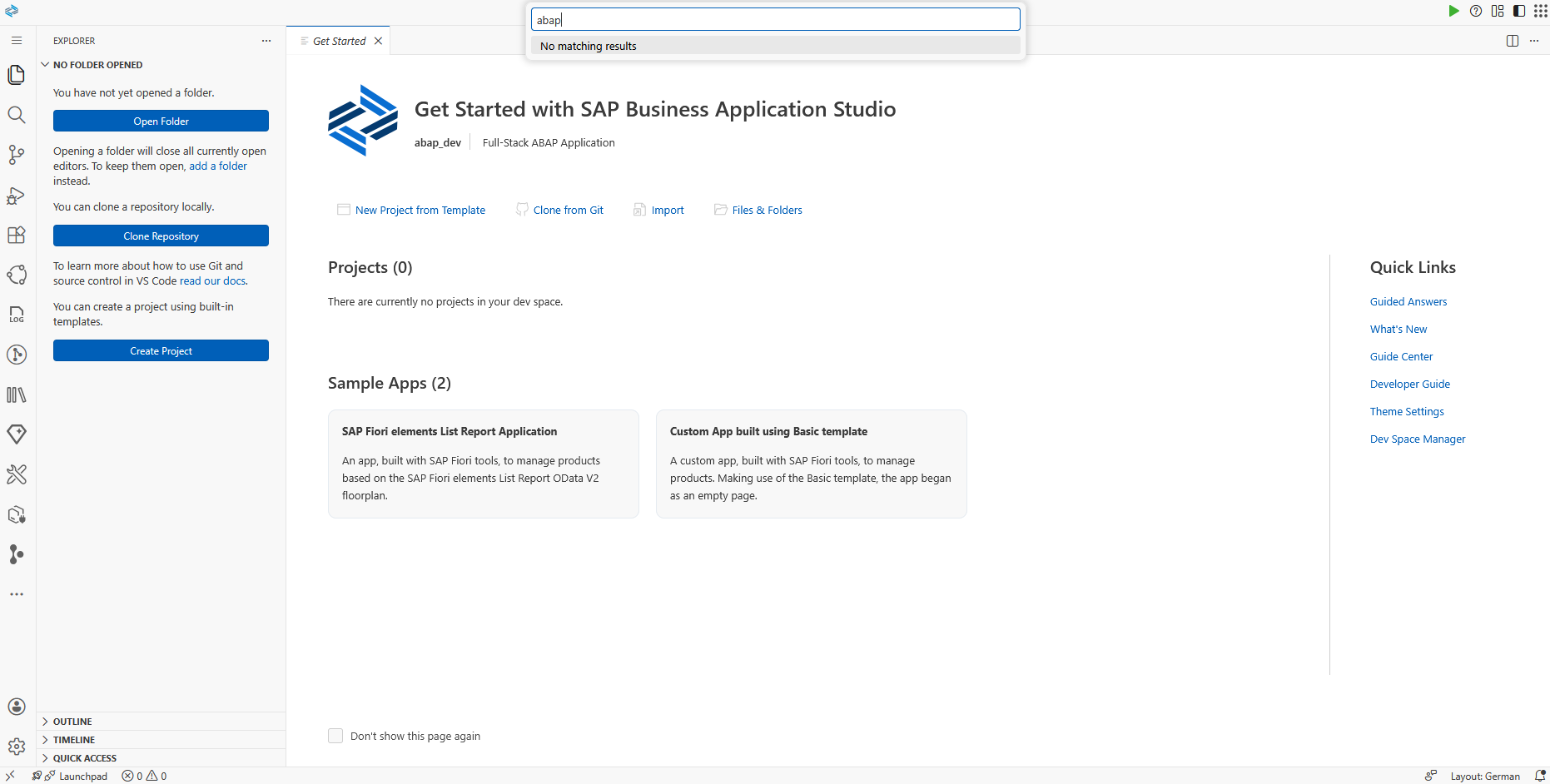
Task: Click the feedback icon left of Layout: German
Action: [1430, 776]
